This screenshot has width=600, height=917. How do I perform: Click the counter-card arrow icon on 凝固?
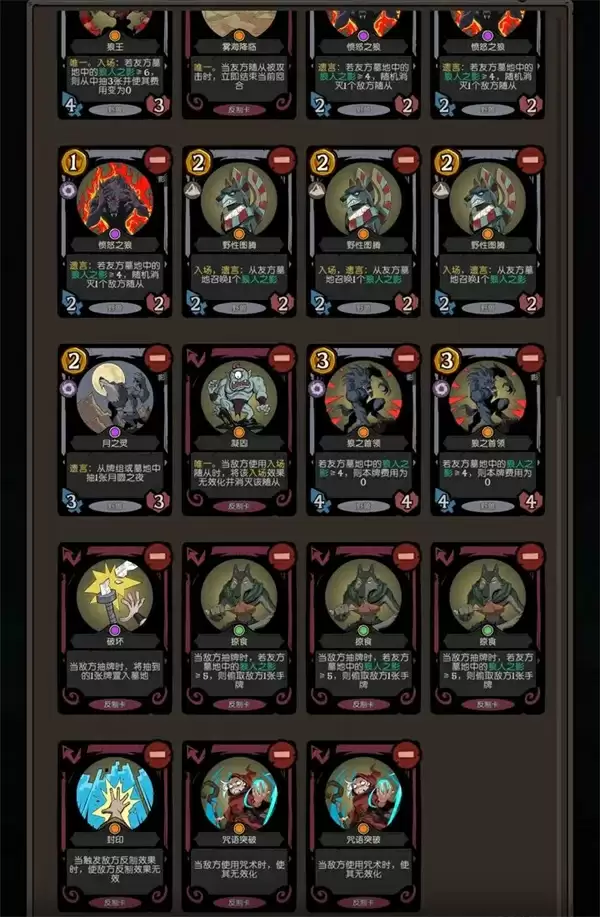pyautogui.click(x=195, y=358)
